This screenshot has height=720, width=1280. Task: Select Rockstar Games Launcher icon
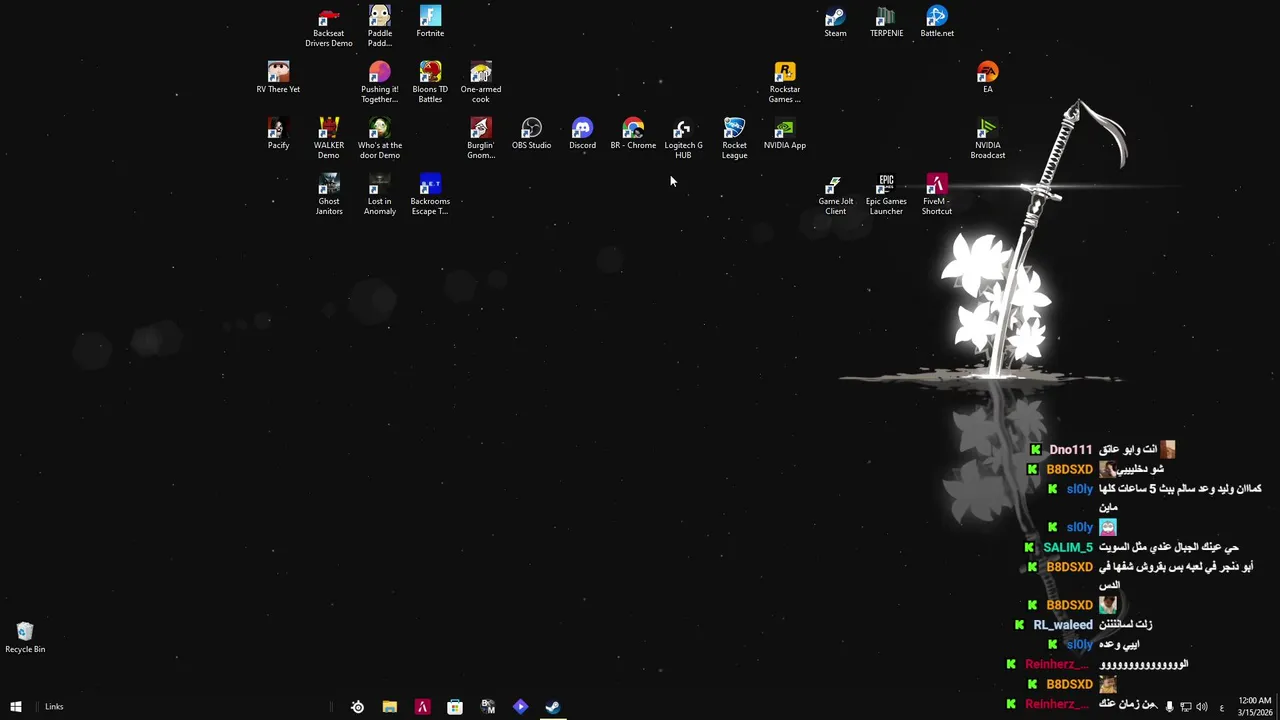[785, 83]
